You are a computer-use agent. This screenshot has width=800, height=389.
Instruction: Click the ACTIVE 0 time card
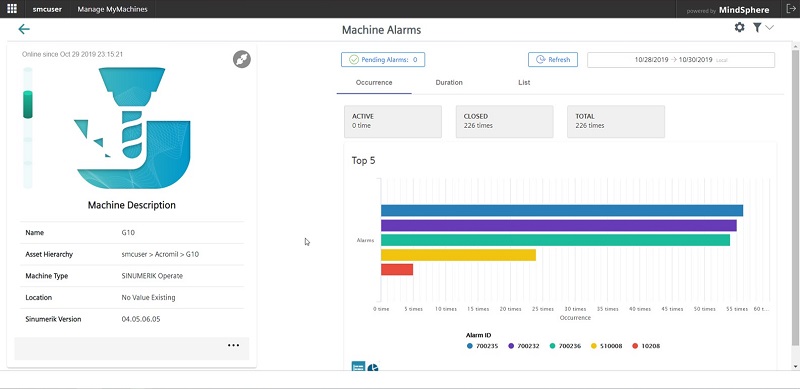pyautogui.click(x=393, y=121)
